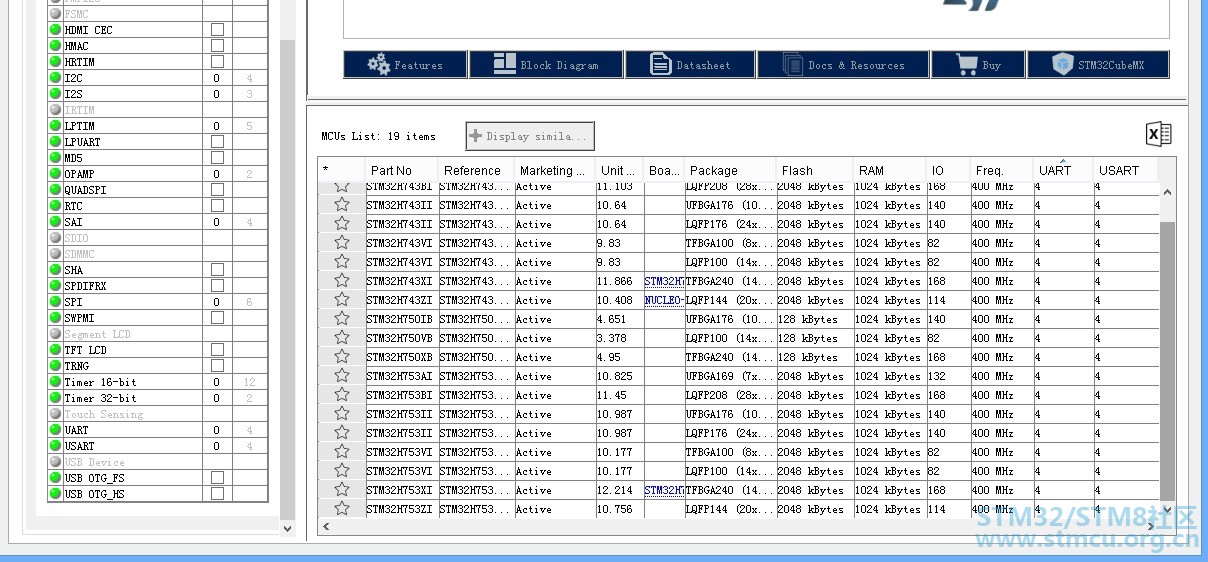The height and width of the screenshot is (562, 1208).
Task: Click green status dot beside UART
Action: [x=55, y=430]
